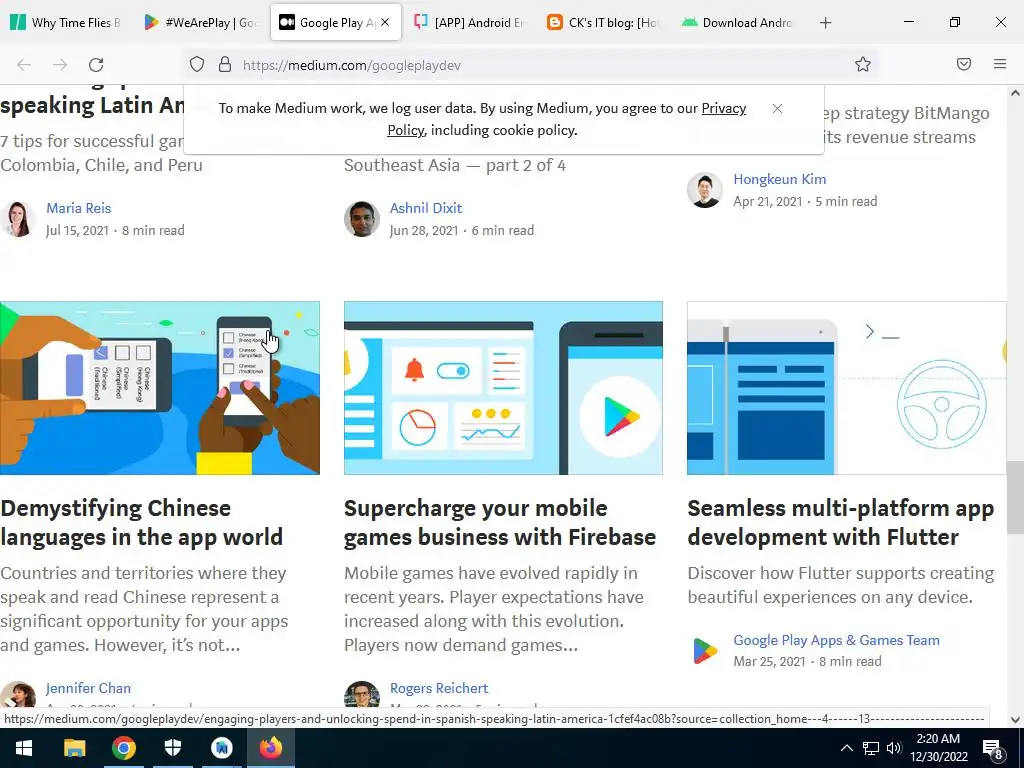Open a new tab with the plus button
Image resolution: width=1024 pixels, height=768 pixels.
(825, 23)
